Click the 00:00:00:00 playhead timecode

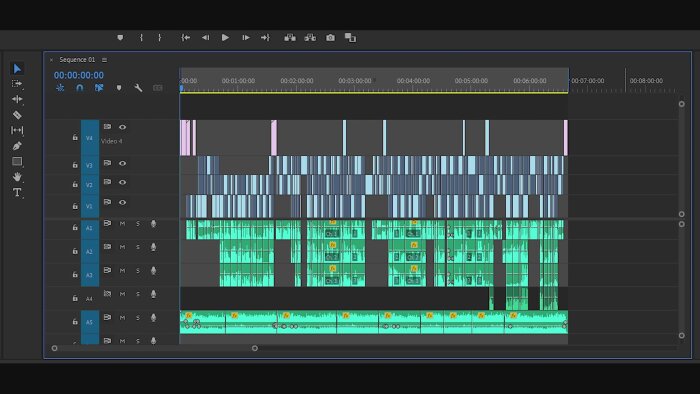pyautogui.click(x=79, y=75)
